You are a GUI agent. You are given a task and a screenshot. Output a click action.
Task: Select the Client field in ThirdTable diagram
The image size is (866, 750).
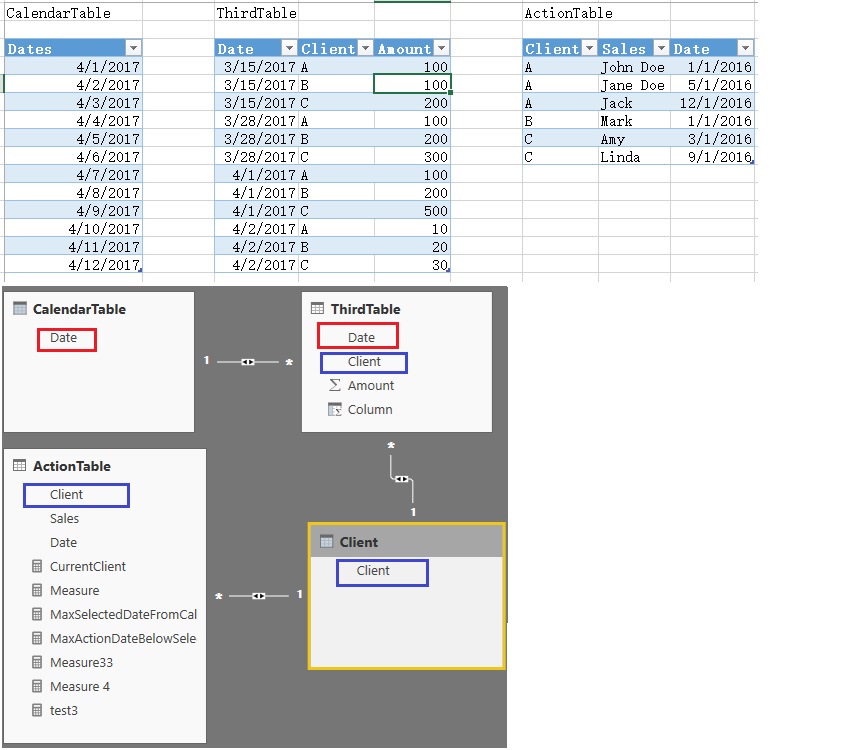point(363,362)
